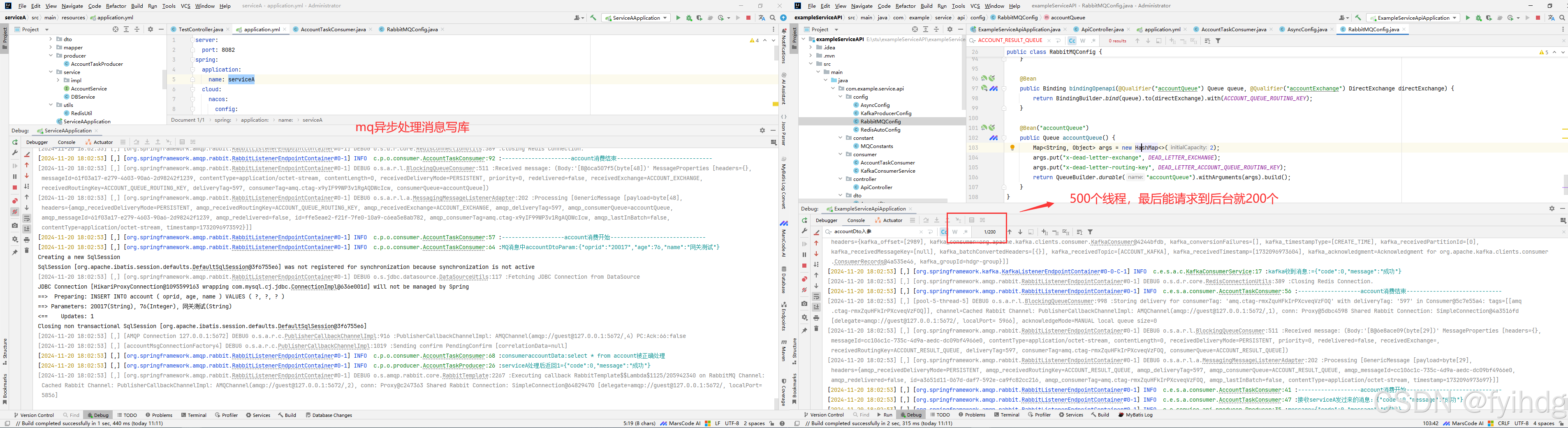Toggle scroll to end in ServiceAApplication console

click(27, 229)
